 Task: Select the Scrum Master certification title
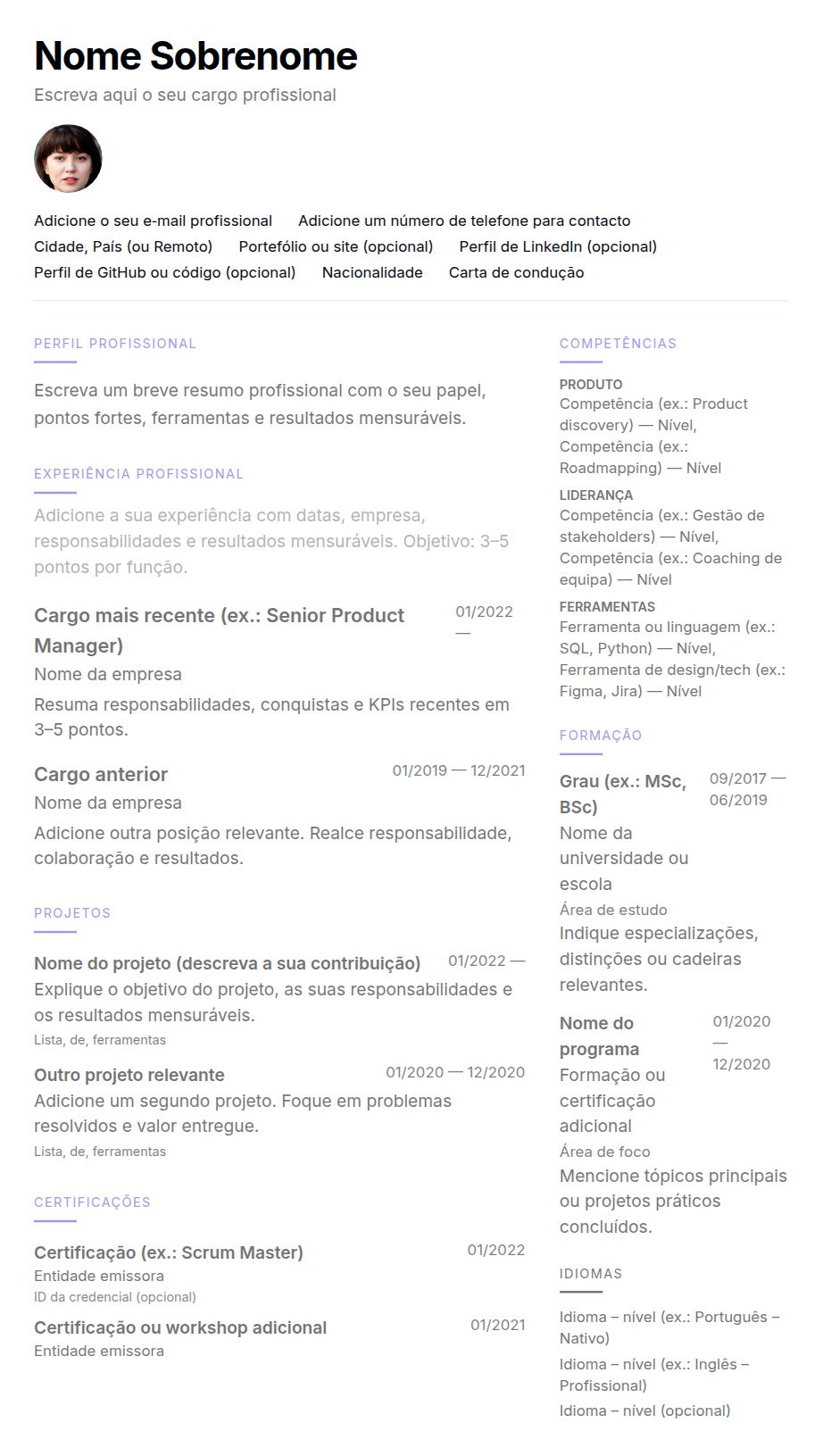(x=169, y=1252)
